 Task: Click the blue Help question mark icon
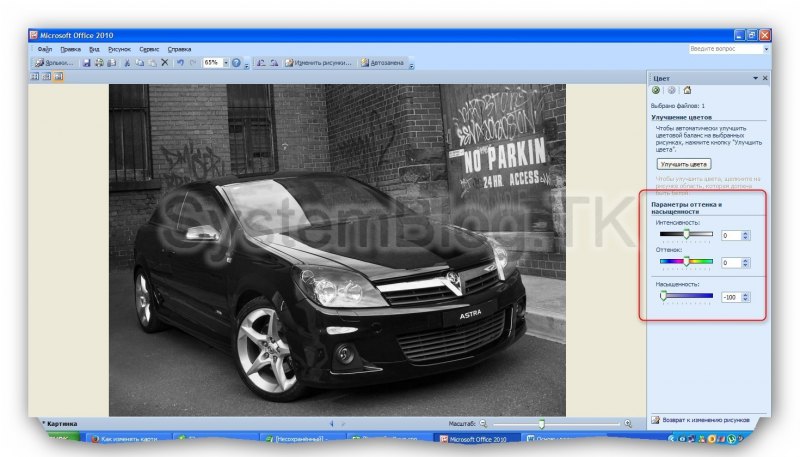[236, 63]
